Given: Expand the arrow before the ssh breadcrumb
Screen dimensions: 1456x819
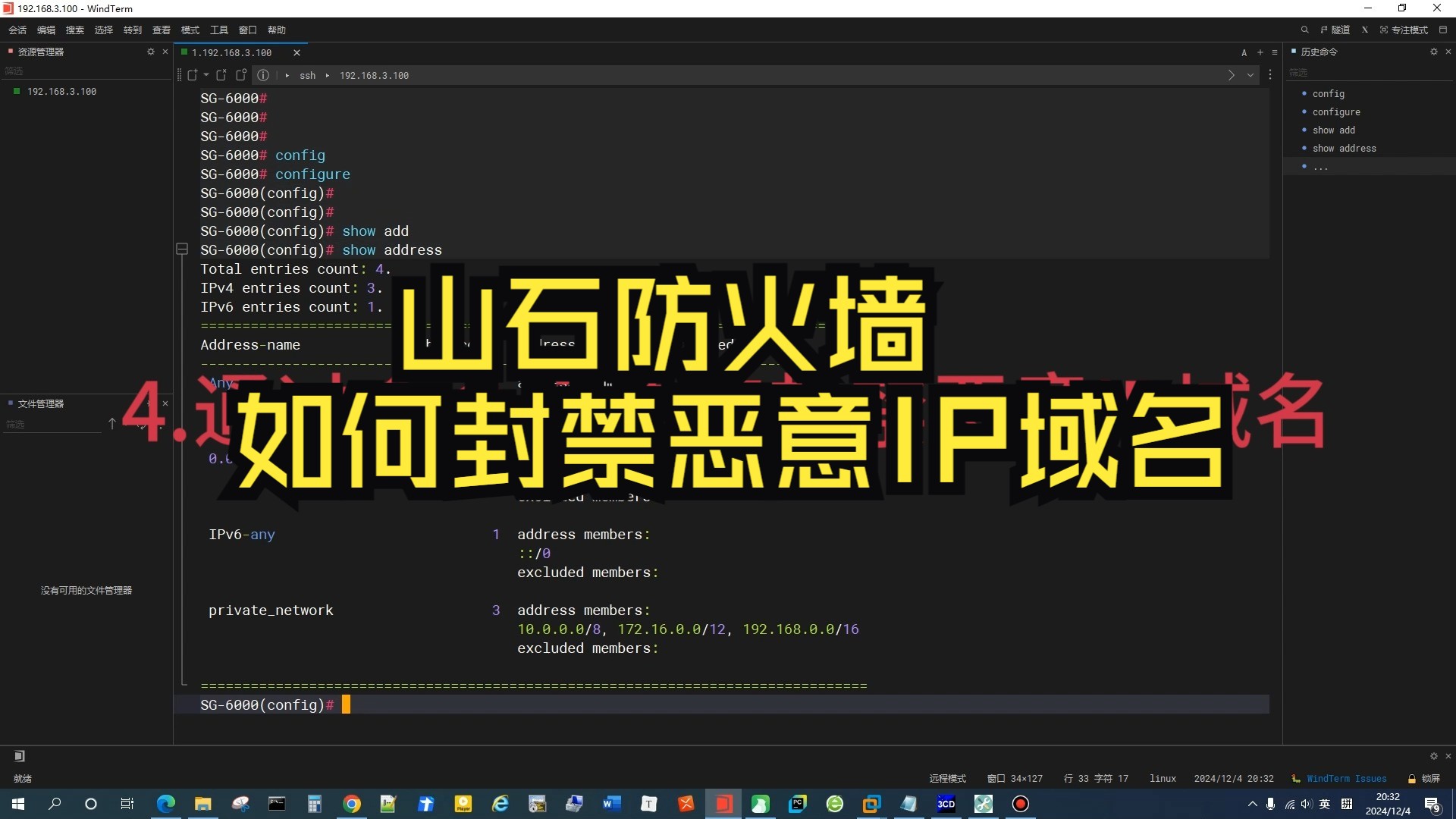Looking at the screenshot, I should tap(287, 75).
